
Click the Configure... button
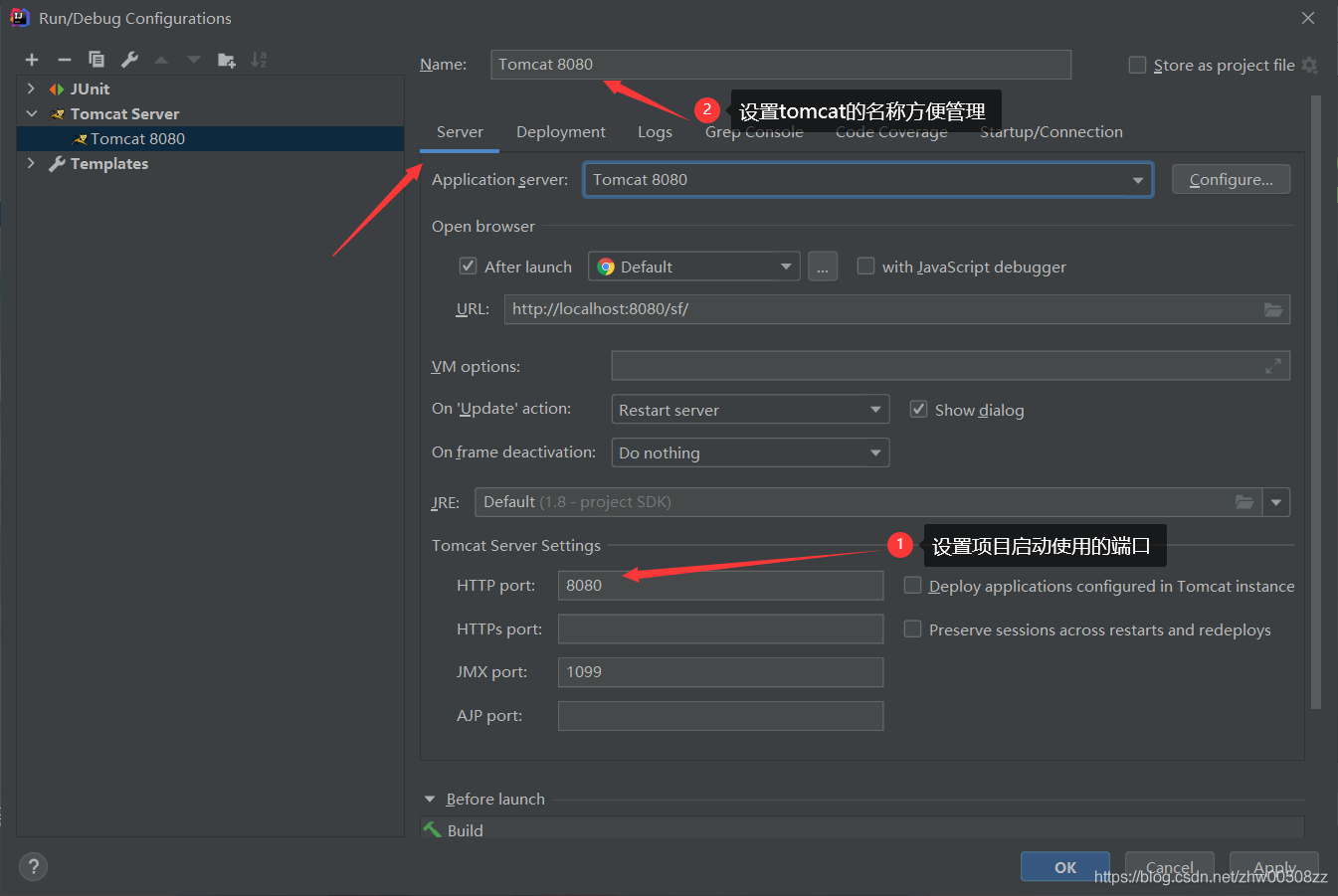(1231, 179)
